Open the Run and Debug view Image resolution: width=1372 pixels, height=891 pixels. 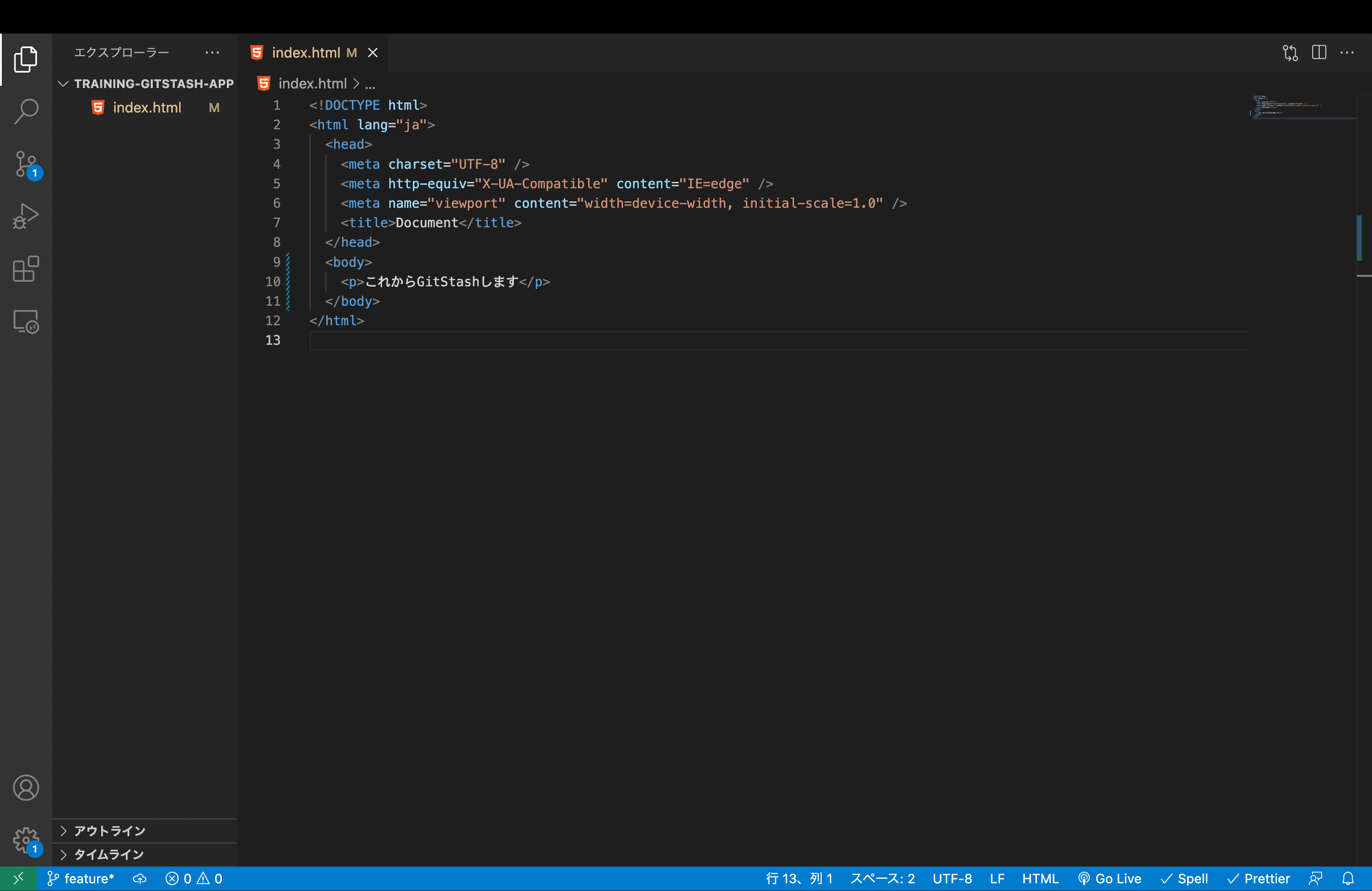click(x=26, y=216)
